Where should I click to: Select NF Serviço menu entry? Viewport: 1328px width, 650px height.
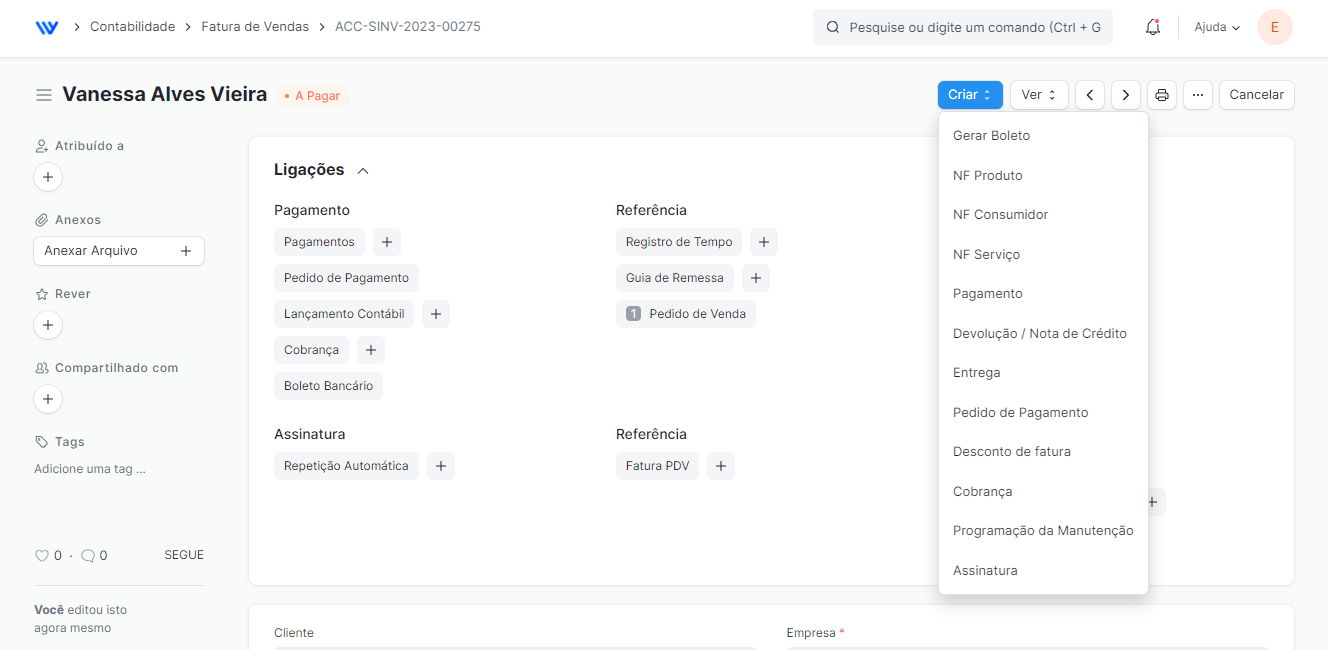click(986, 255)
